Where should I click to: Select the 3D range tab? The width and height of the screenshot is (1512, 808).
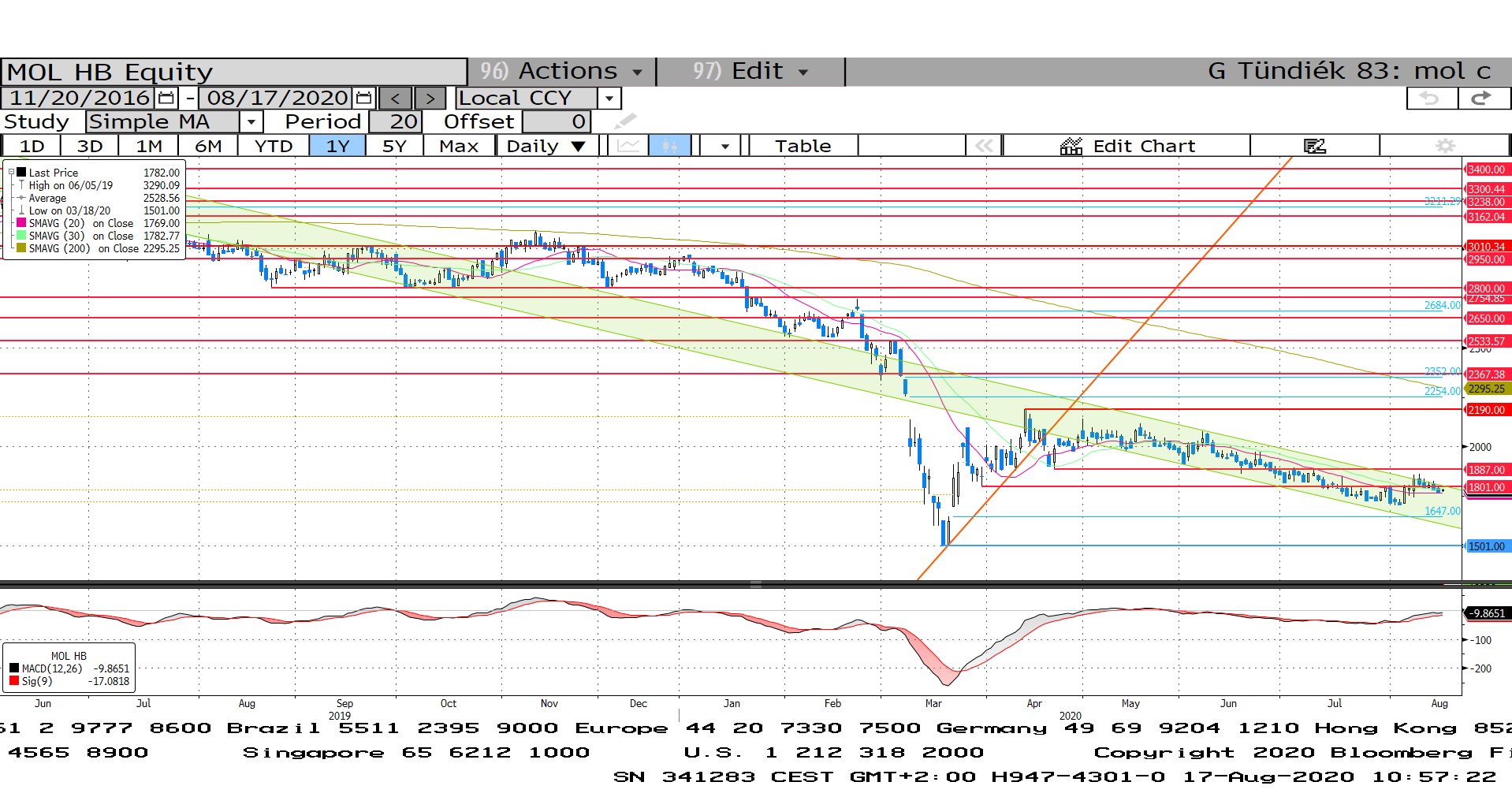[x=90, y=146]
